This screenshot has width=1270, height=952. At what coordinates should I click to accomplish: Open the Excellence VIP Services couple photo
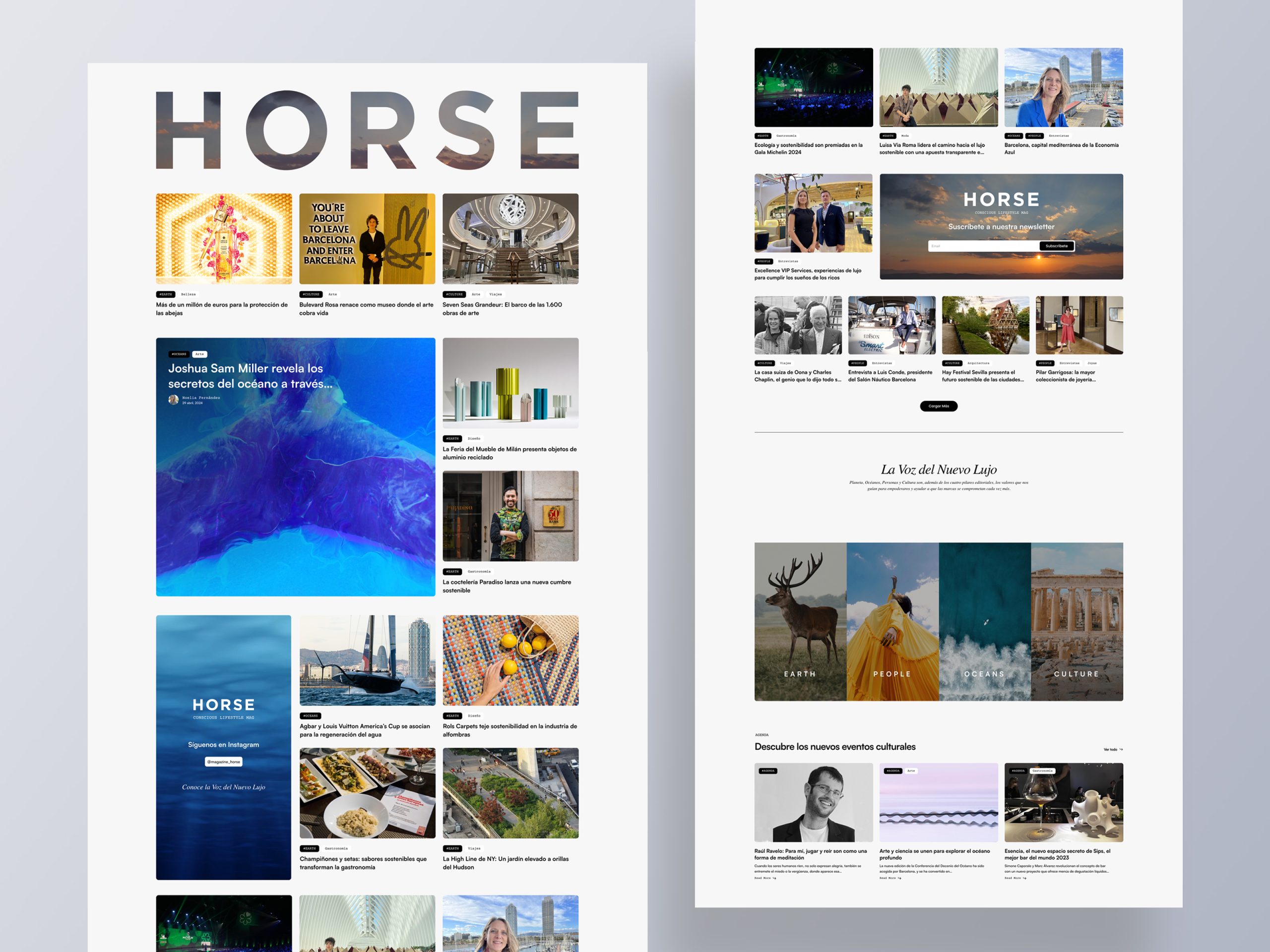click(813, 214)
